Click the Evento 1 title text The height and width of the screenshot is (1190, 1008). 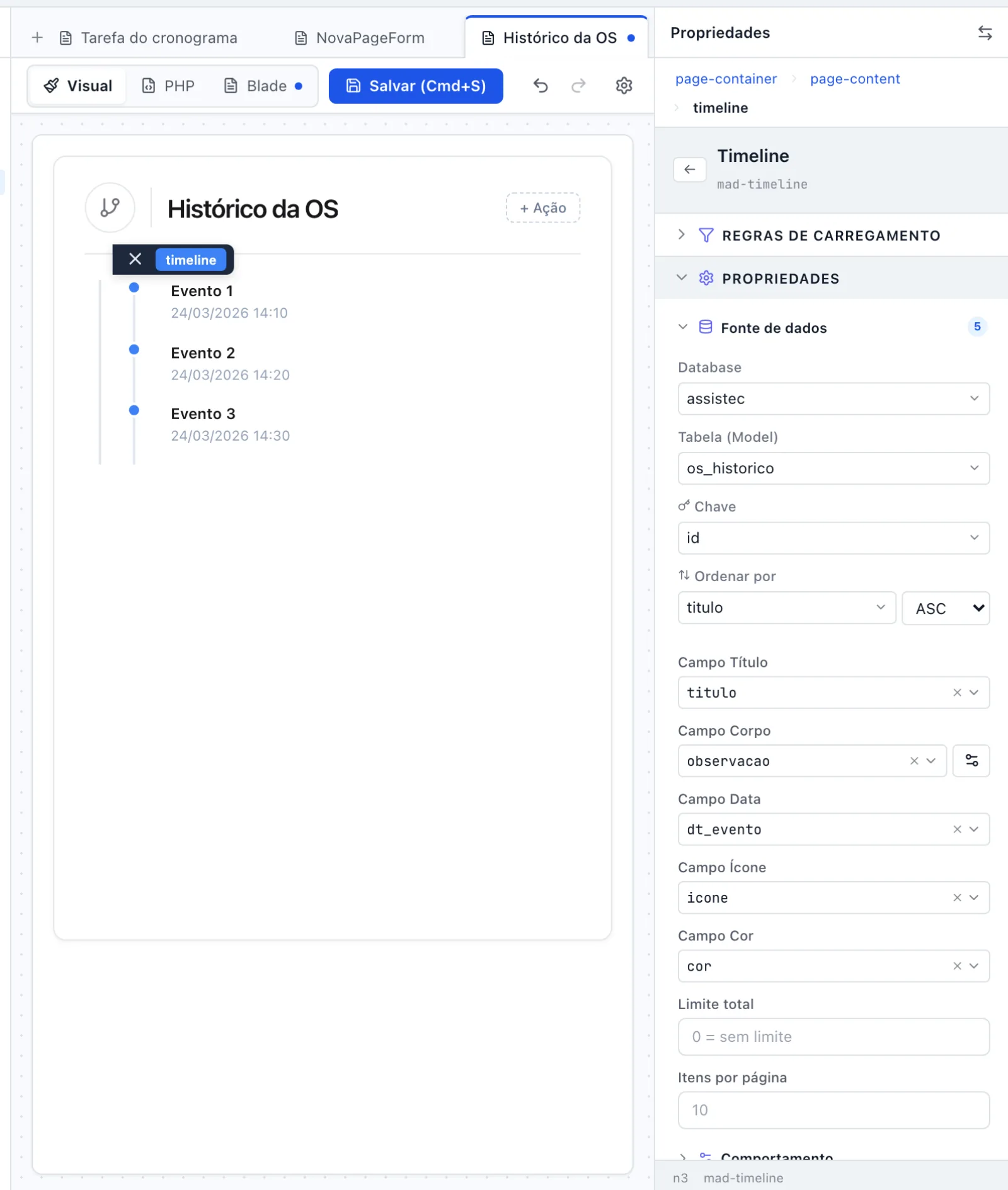[202, 291]
